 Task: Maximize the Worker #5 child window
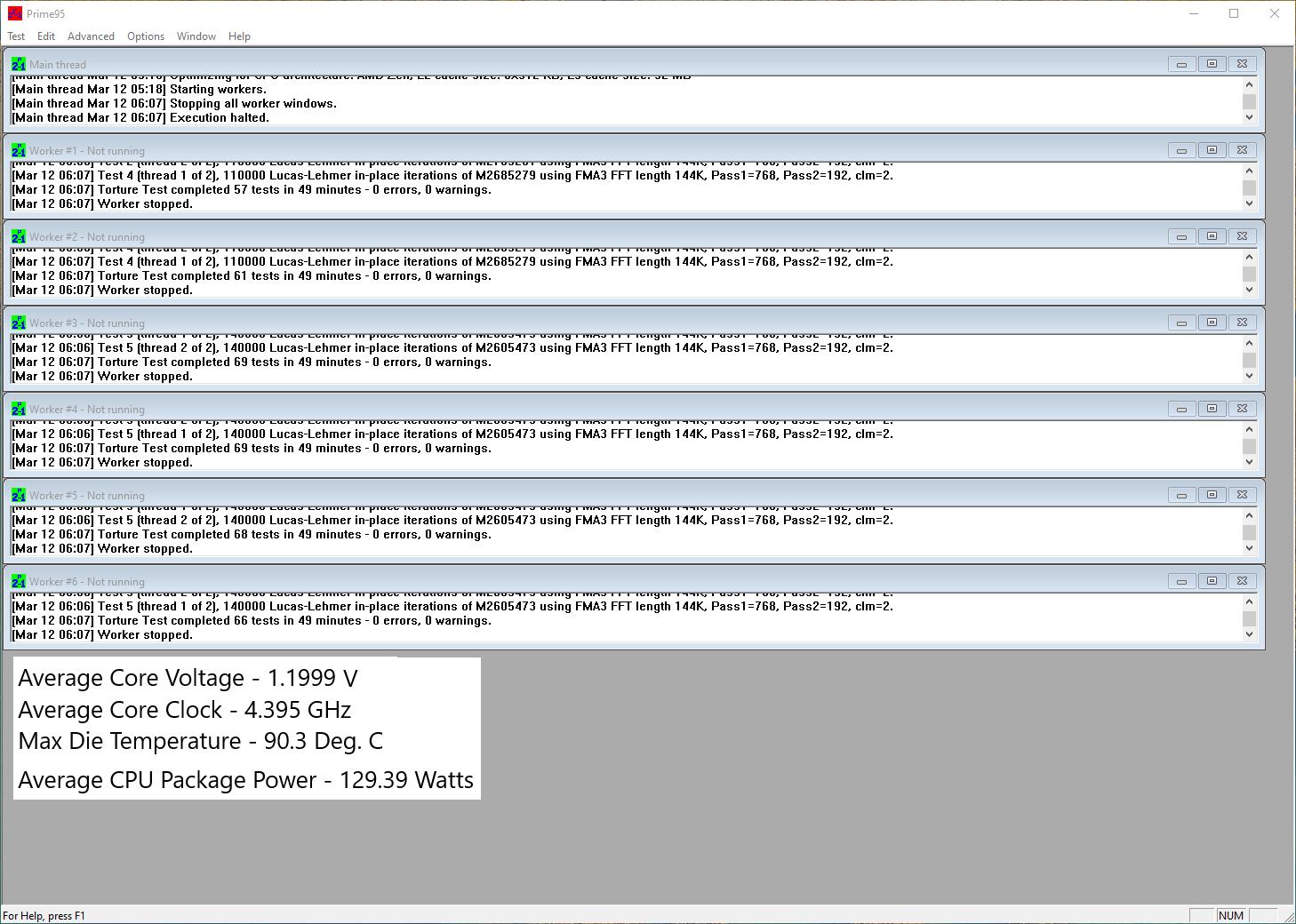[x=1212, y=495]
